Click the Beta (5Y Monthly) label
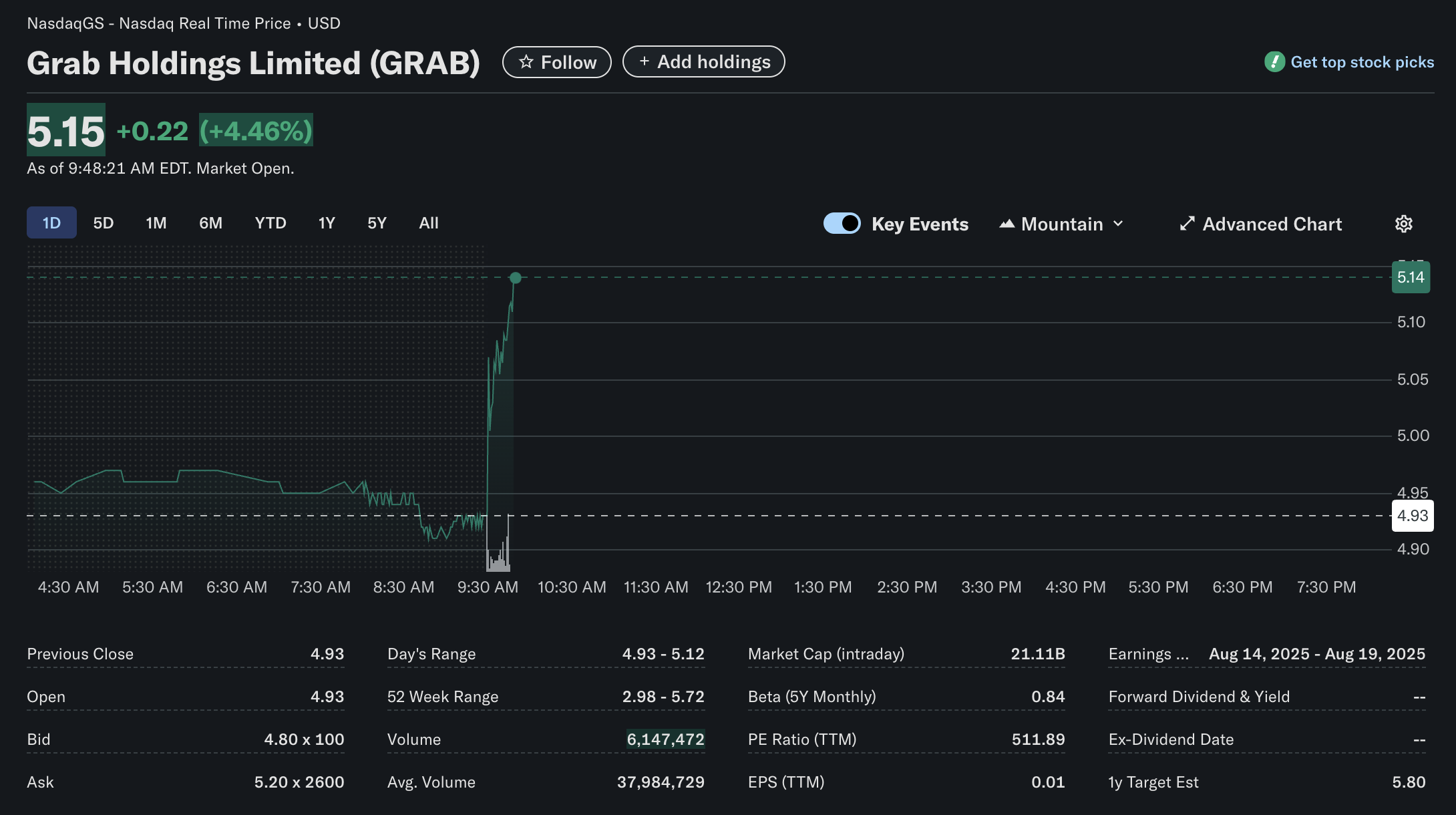This screenshot has width=1456, height=815. tap(811, 697)
